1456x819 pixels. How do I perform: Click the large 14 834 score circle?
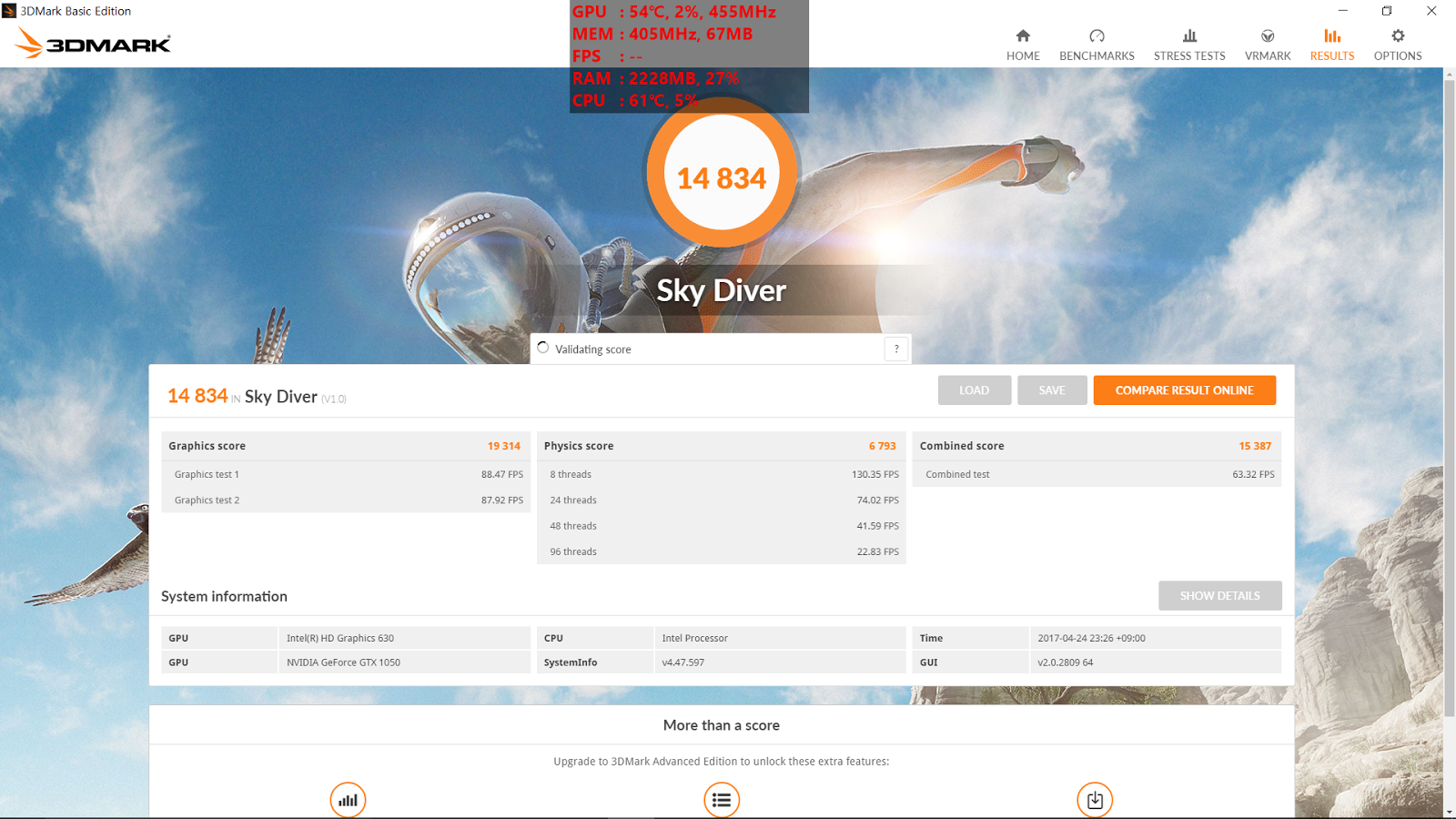[x=722, y=173]
